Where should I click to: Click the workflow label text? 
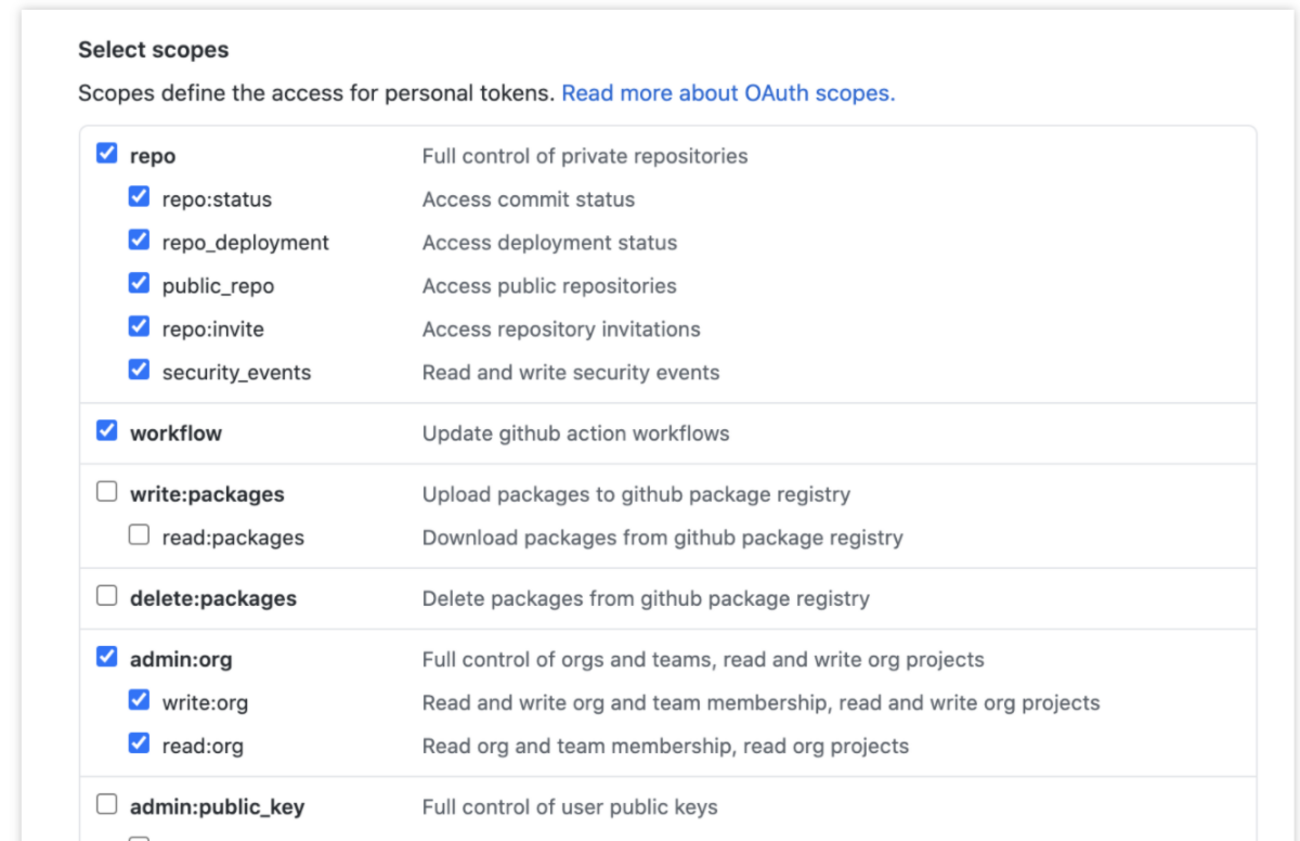pos(176,433)
